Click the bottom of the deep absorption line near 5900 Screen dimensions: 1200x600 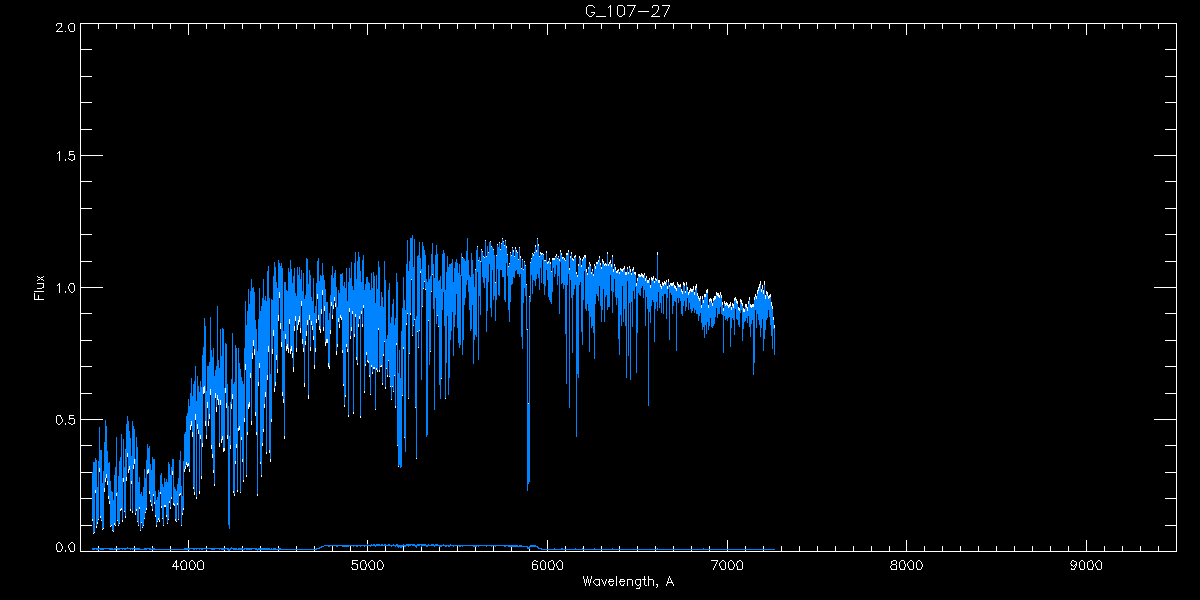click(528, 487)
